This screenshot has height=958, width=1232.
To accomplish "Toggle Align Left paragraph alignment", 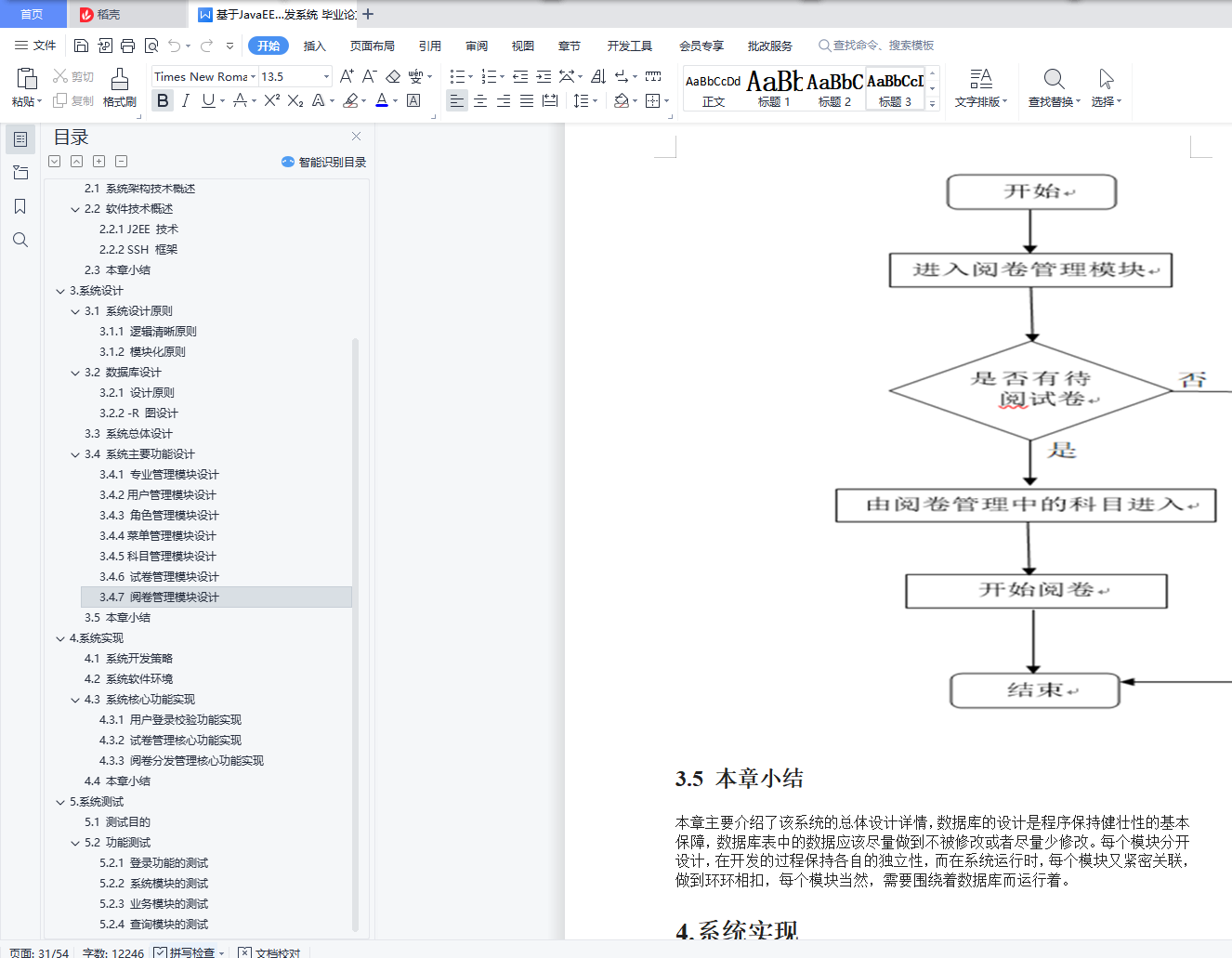I will 457,100.
